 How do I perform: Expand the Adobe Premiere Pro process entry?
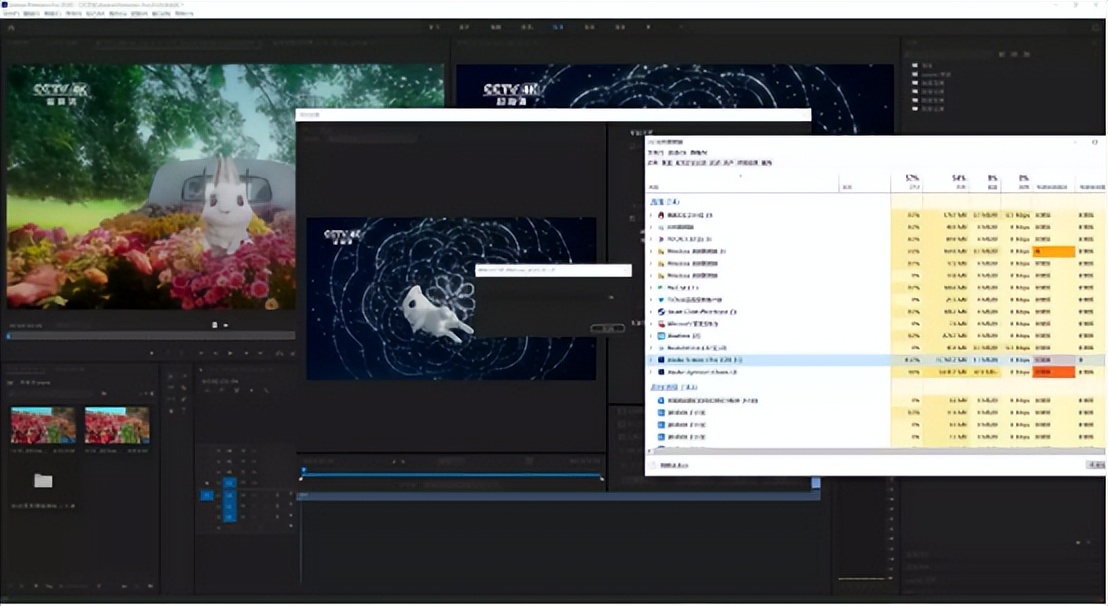click(x=650, y=359)
